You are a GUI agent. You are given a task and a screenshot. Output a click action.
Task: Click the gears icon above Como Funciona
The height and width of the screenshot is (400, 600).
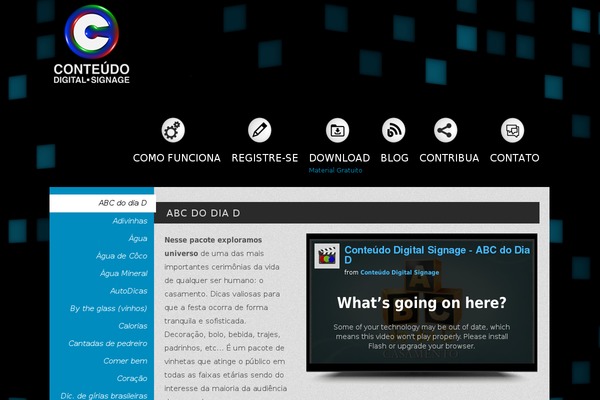[x=173, y=130]
